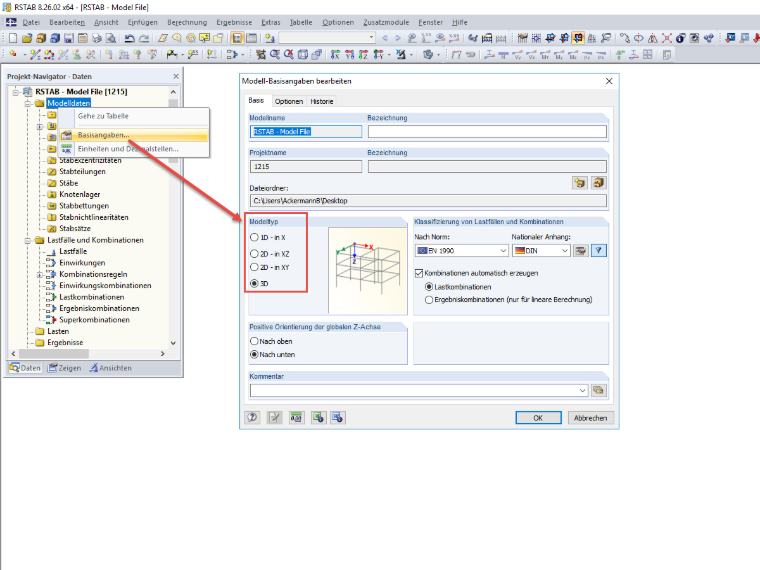Click the units 0.00 icon in dialog
This screenshot has width=760, height=570.
click(x=296, y=417)
